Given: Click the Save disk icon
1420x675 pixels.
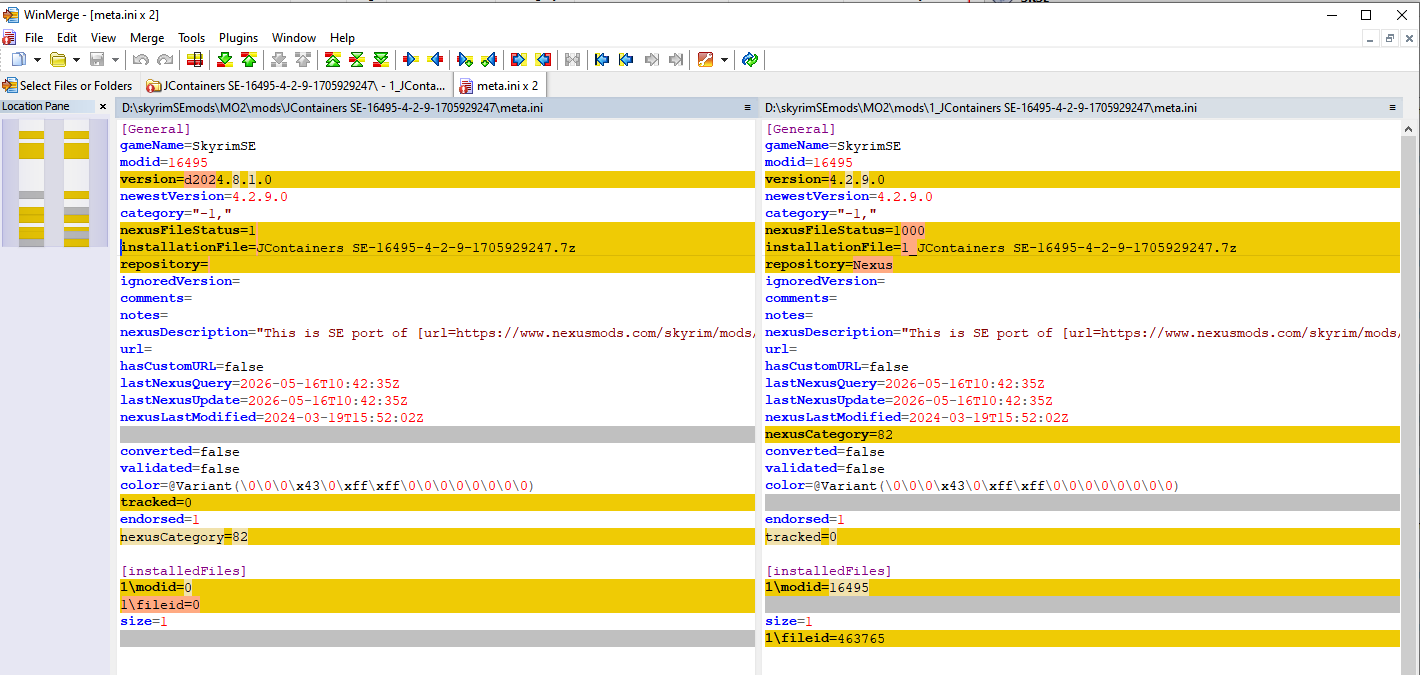Looking at the screenshot, I should 98,60.
